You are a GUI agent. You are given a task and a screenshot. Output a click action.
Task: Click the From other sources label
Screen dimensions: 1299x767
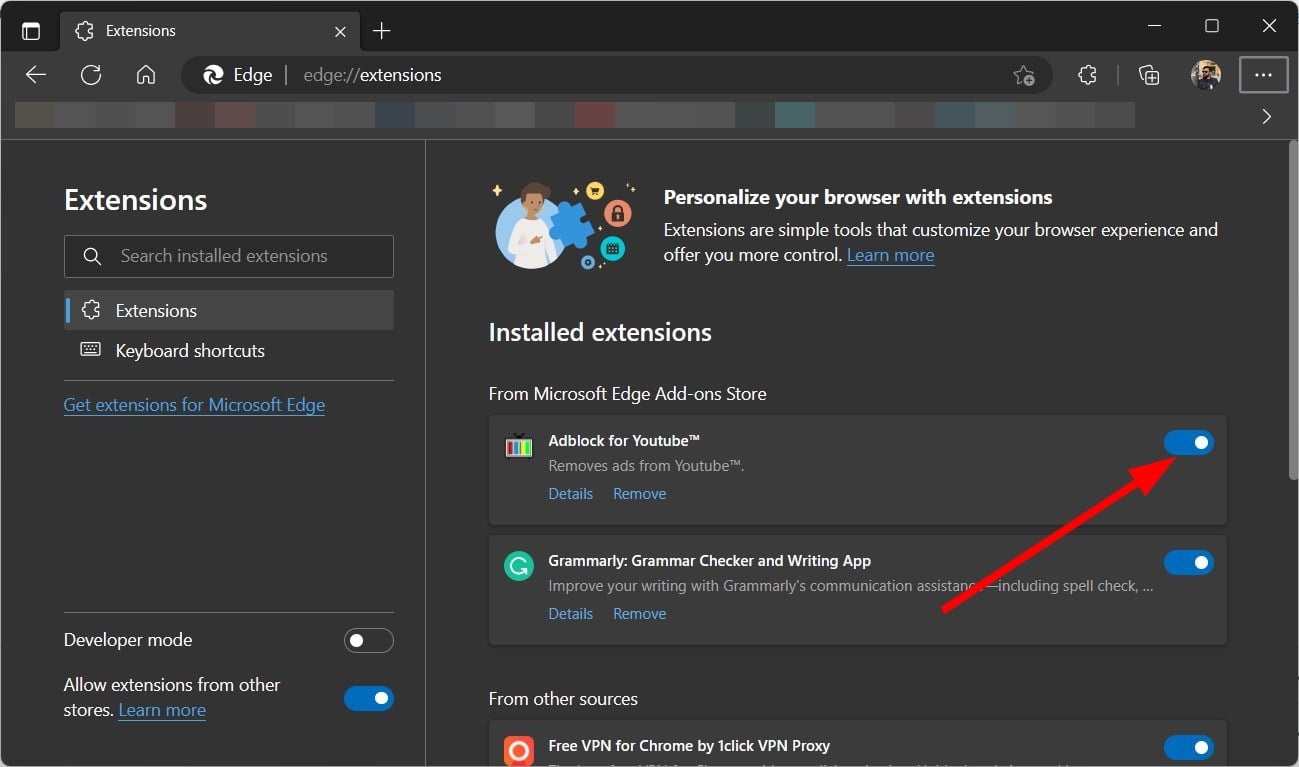pyautogui.click(x=563, y=698)
